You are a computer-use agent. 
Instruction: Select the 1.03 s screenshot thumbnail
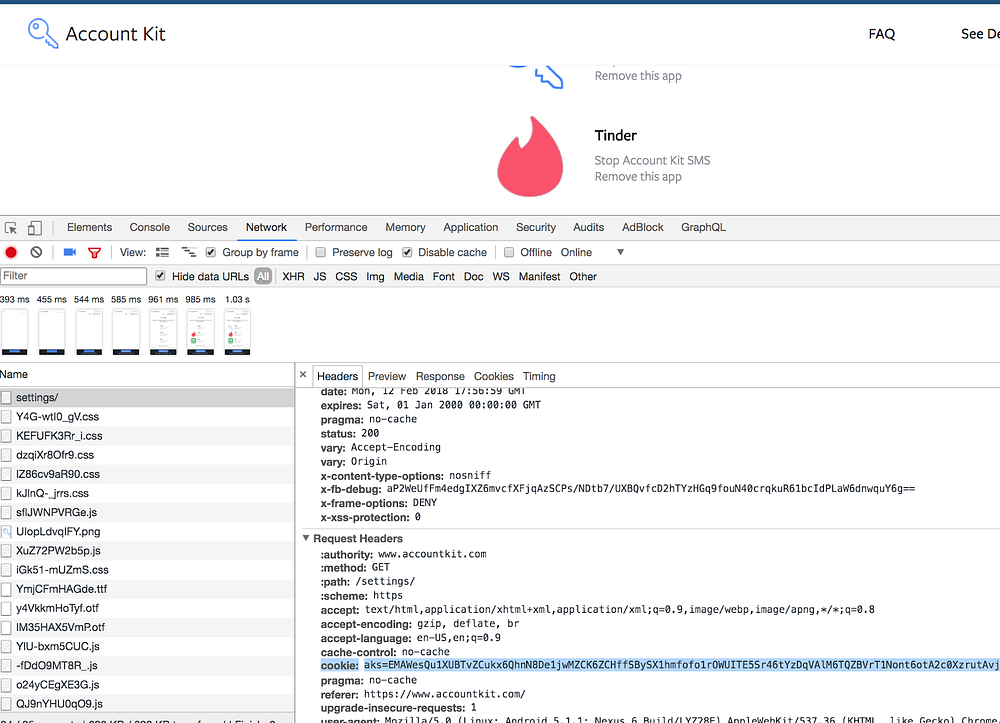pos(237,332)
